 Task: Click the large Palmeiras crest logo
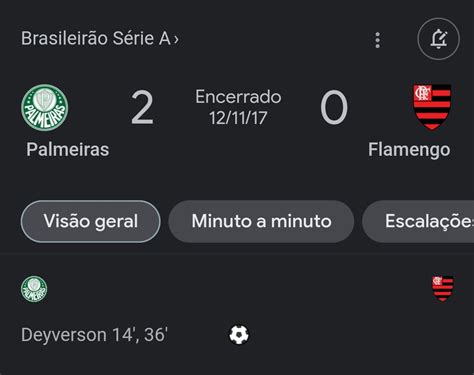click(45, 107)
